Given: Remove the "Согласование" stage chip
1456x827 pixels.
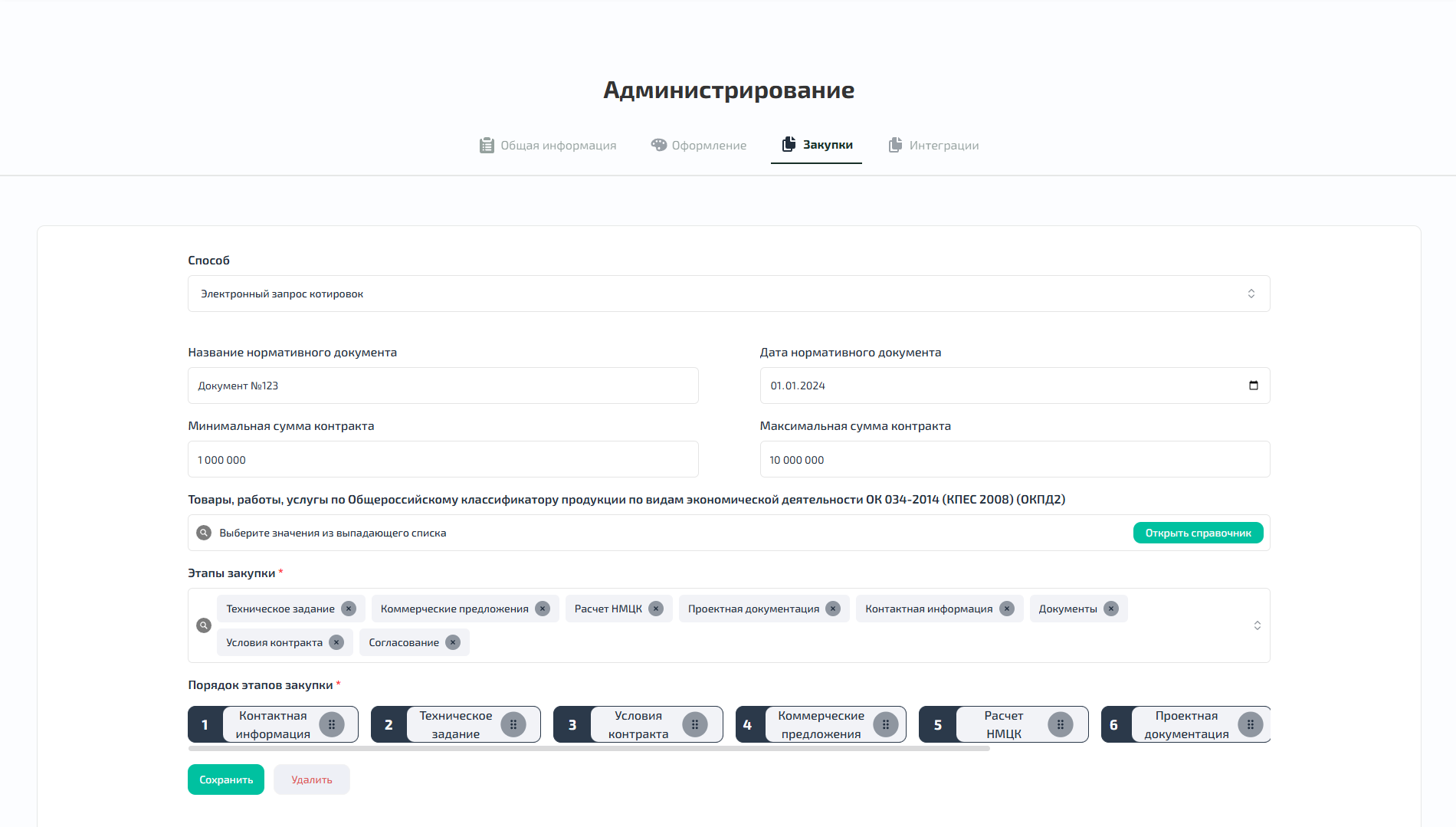Looking at the screenshot, I should 454,642.
